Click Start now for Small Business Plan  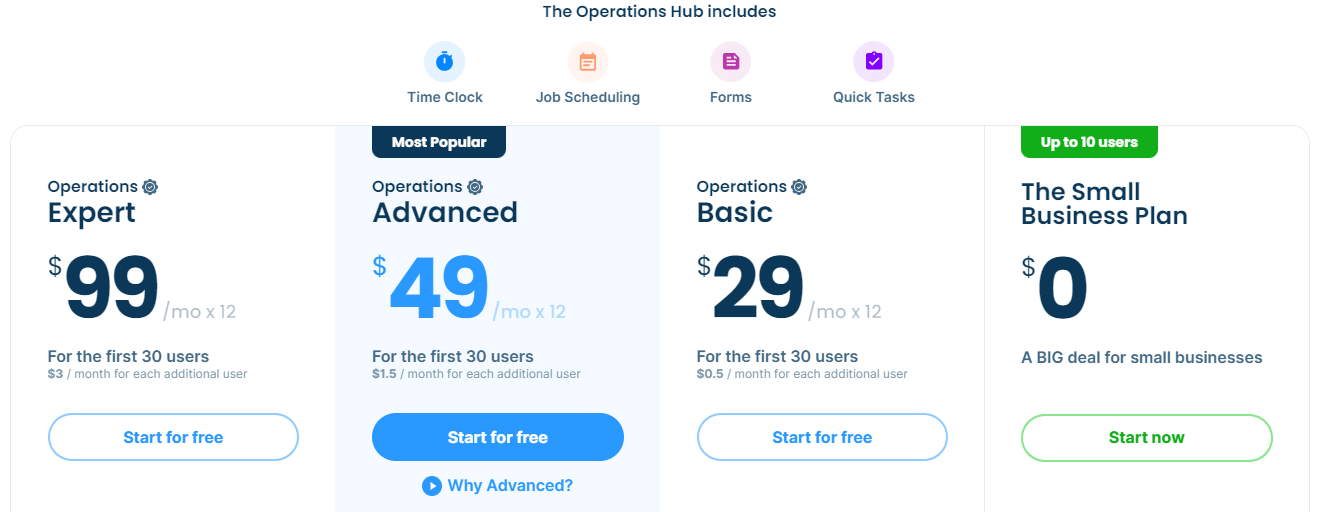tap(1147, 437)
